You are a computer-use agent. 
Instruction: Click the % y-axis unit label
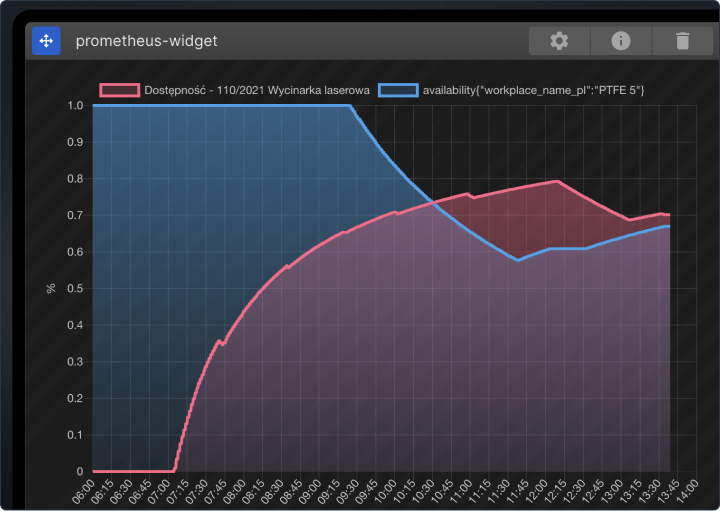pyautogui.click(x=51, y=288)
